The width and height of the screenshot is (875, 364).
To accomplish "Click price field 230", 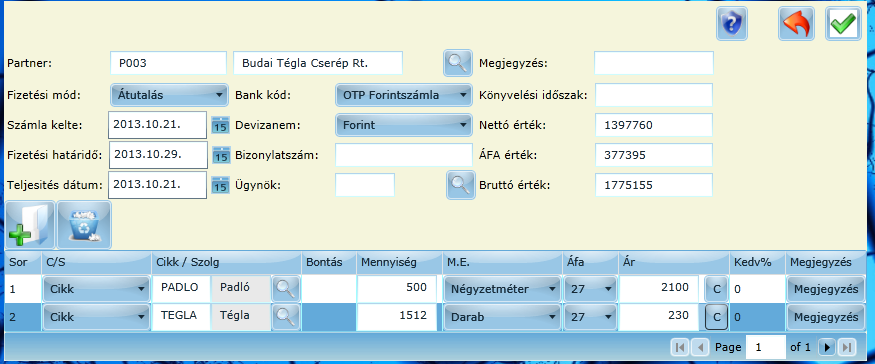I will 659,317.
